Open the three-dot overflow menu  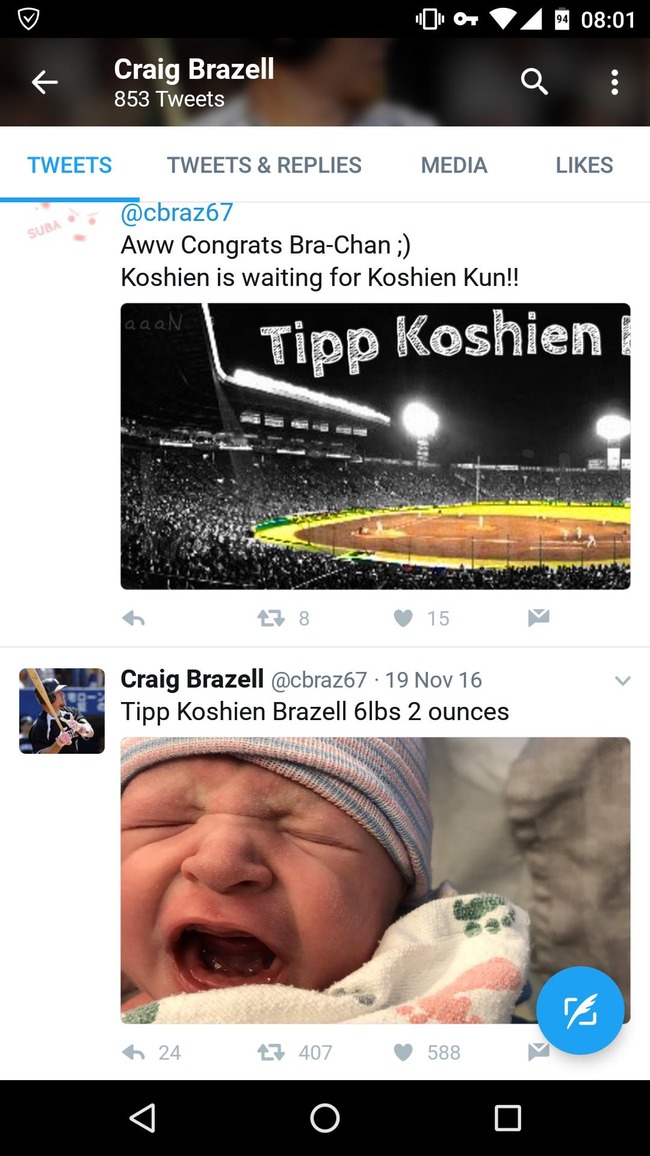(614, 83)
